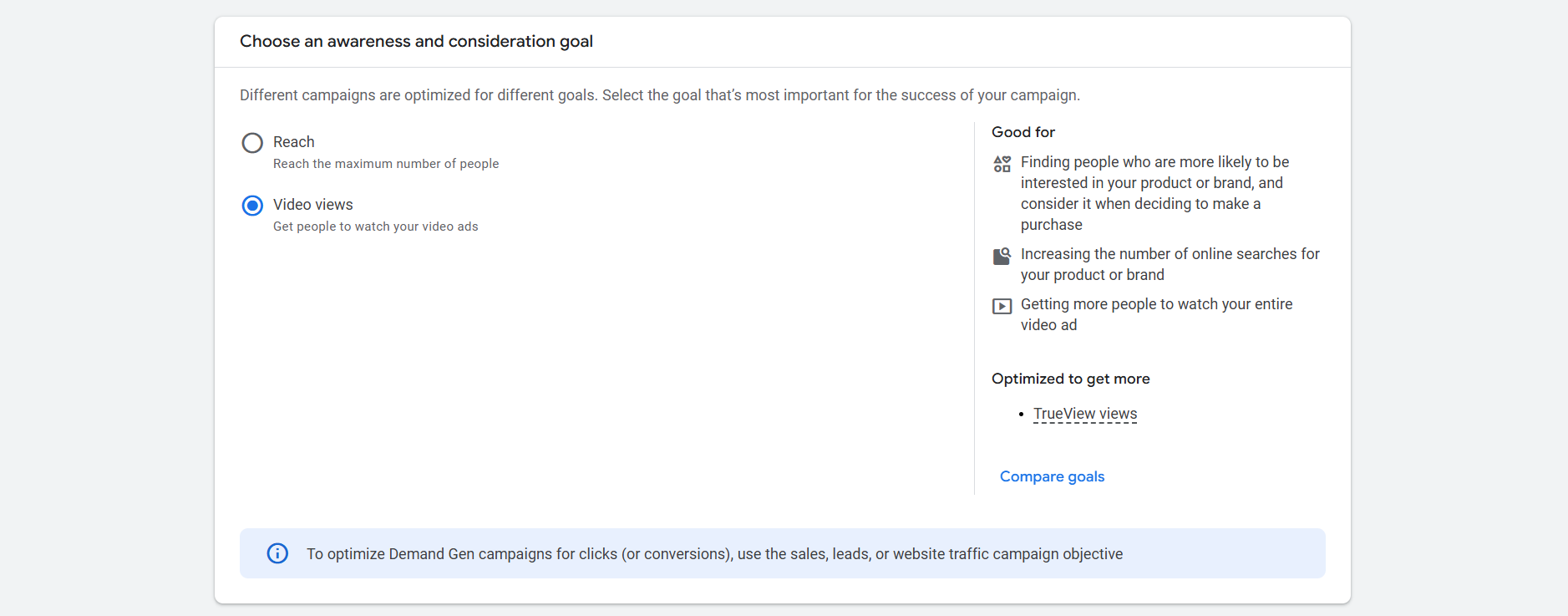Click the "Optimized to get more" heading
1568x616 pixels.
[1070, 379]
